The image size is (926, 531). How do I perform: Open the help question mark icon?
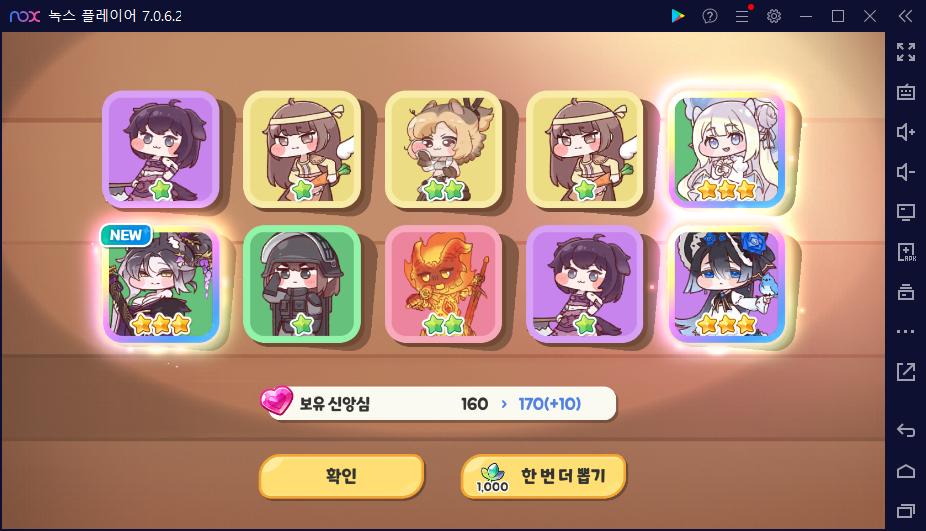pyautogui.click(x=710, y=16)
